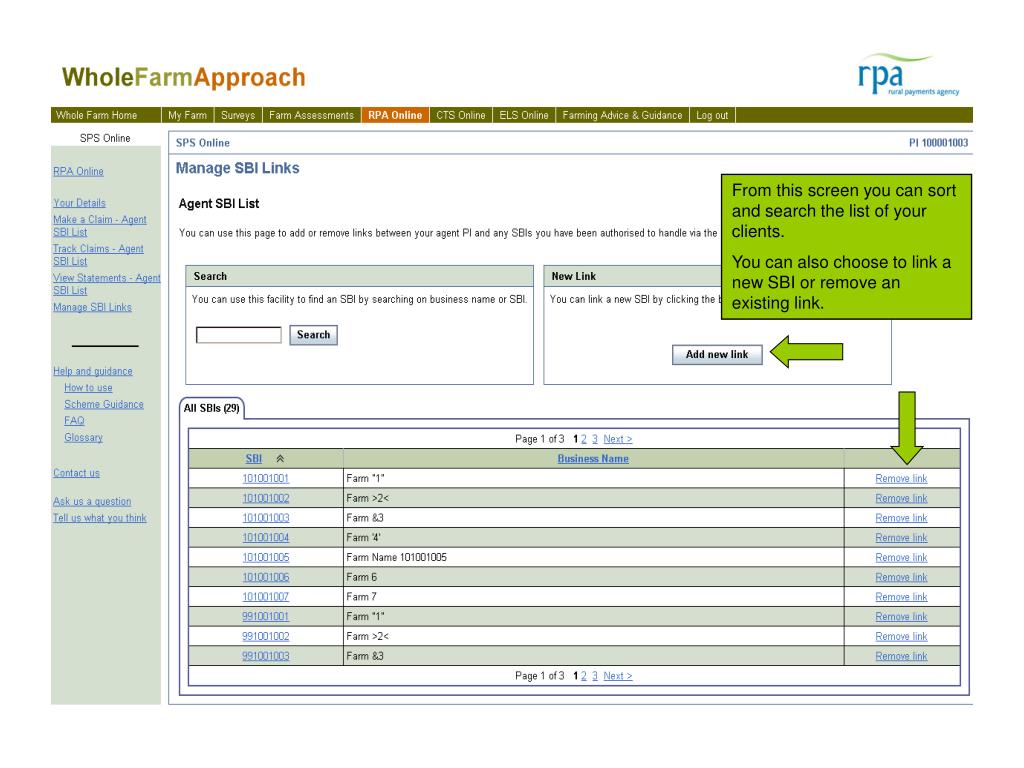Click Remove link for SBI 101001001
Screen dimensions: 1024x768
pos(901,479)
